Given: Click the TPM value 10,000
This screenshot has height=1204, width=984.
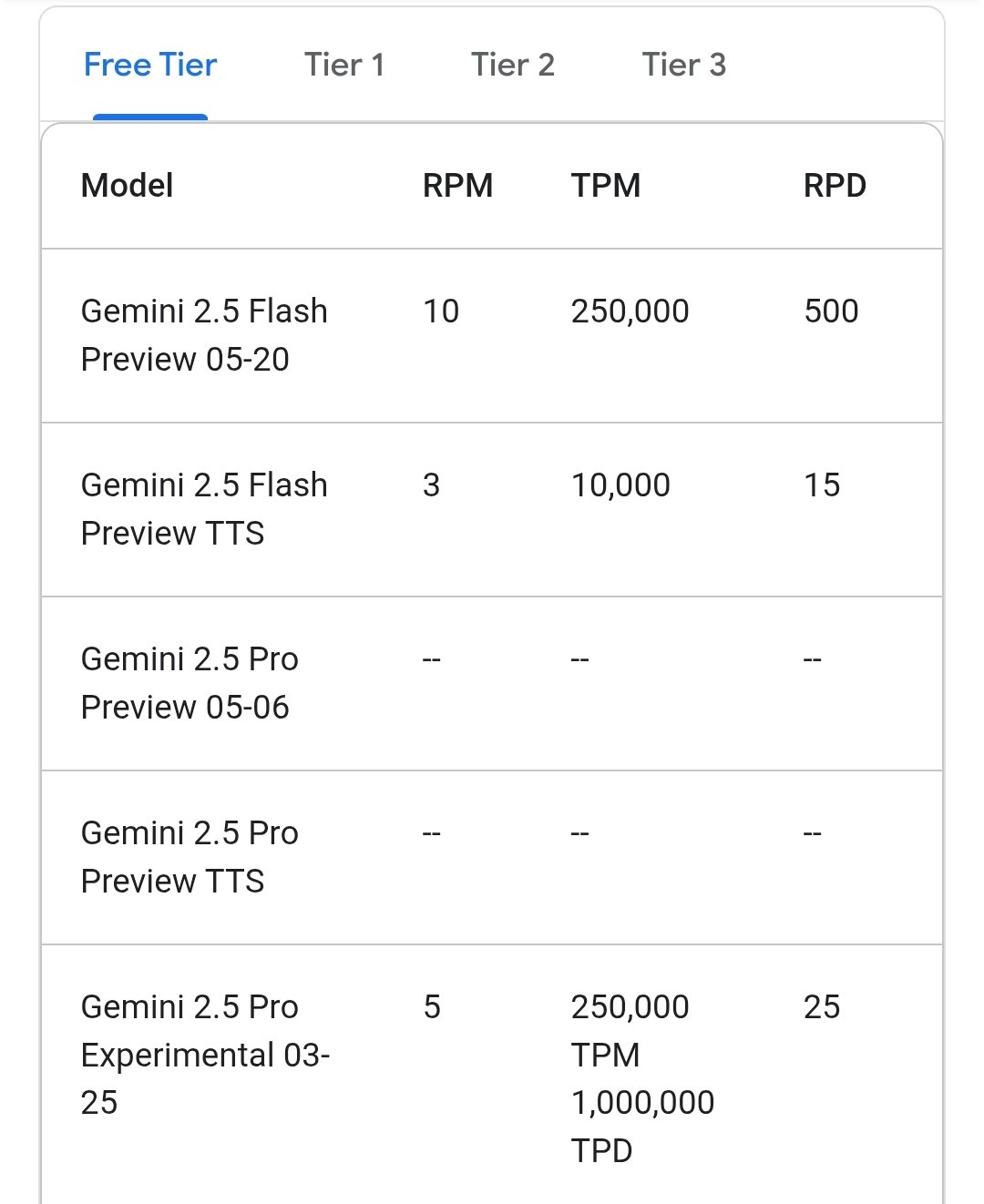Looking at the screenshot, I should tap(620, 485).
